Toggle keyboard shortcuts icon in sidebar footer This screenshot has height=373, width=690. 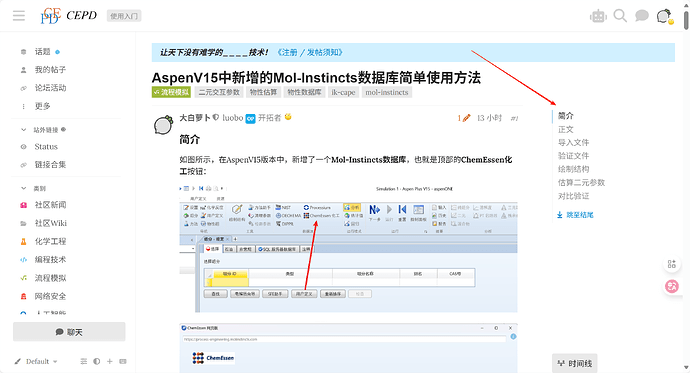tap(123, 361)
